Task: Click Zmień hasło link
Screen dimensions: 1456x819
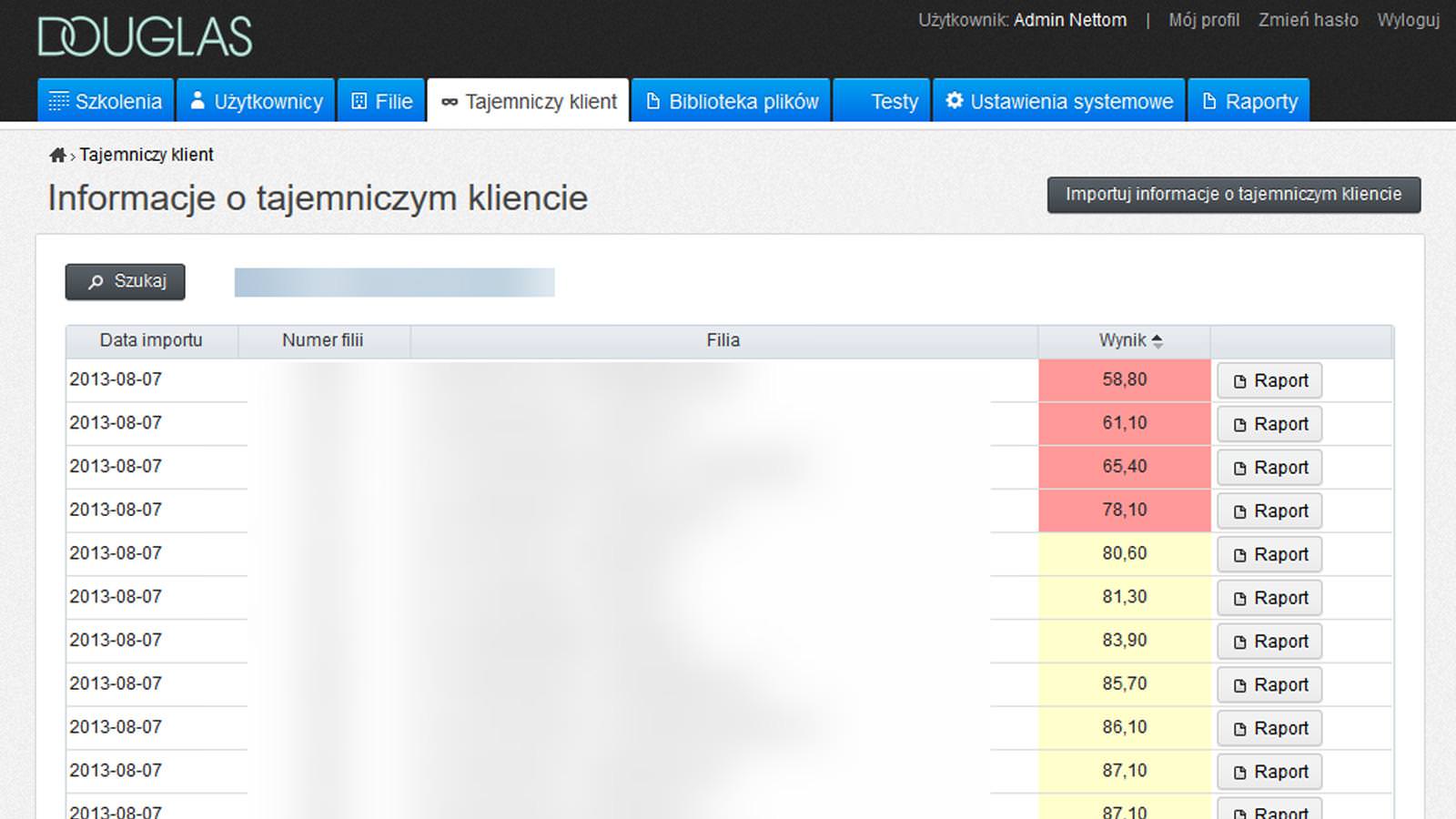Action: [x=1308, y=20]
